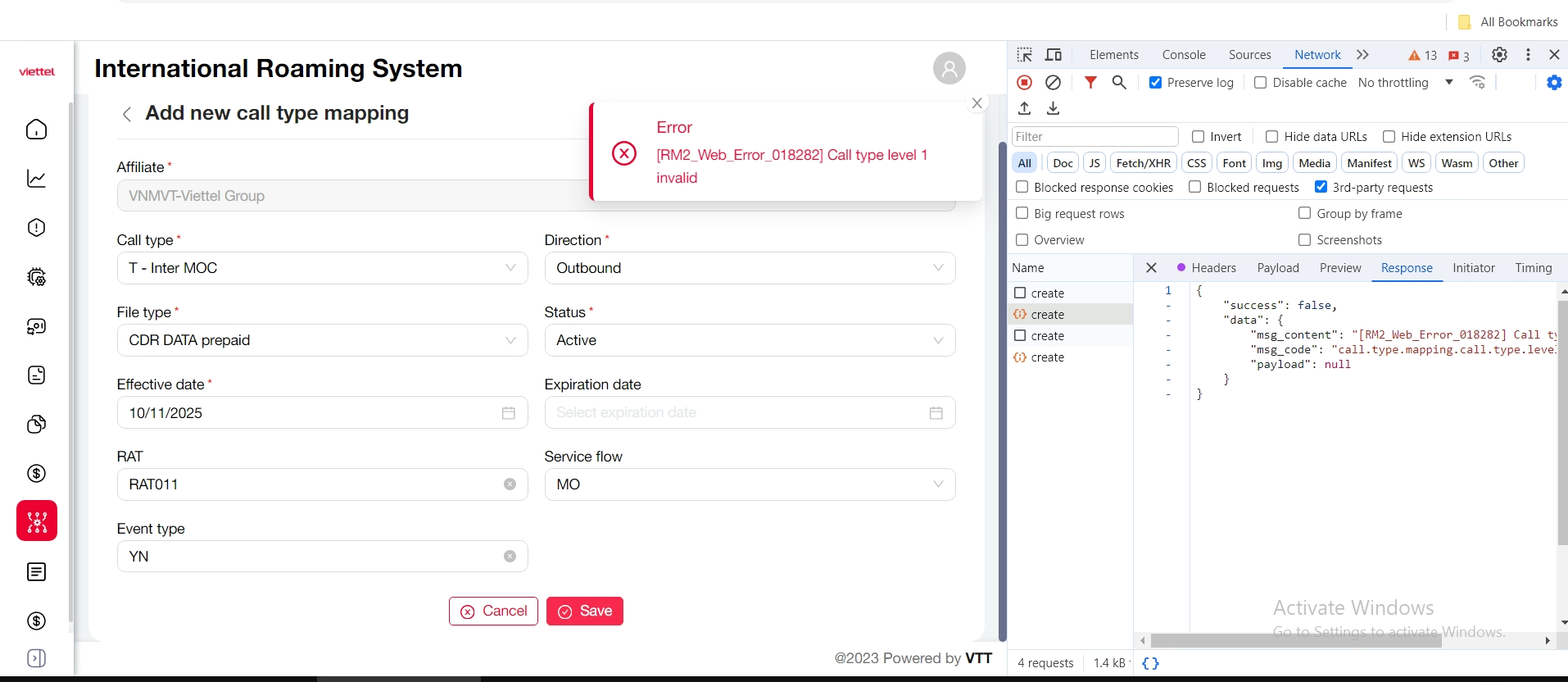Click the home icon in left sidebar

coord(37,130)
